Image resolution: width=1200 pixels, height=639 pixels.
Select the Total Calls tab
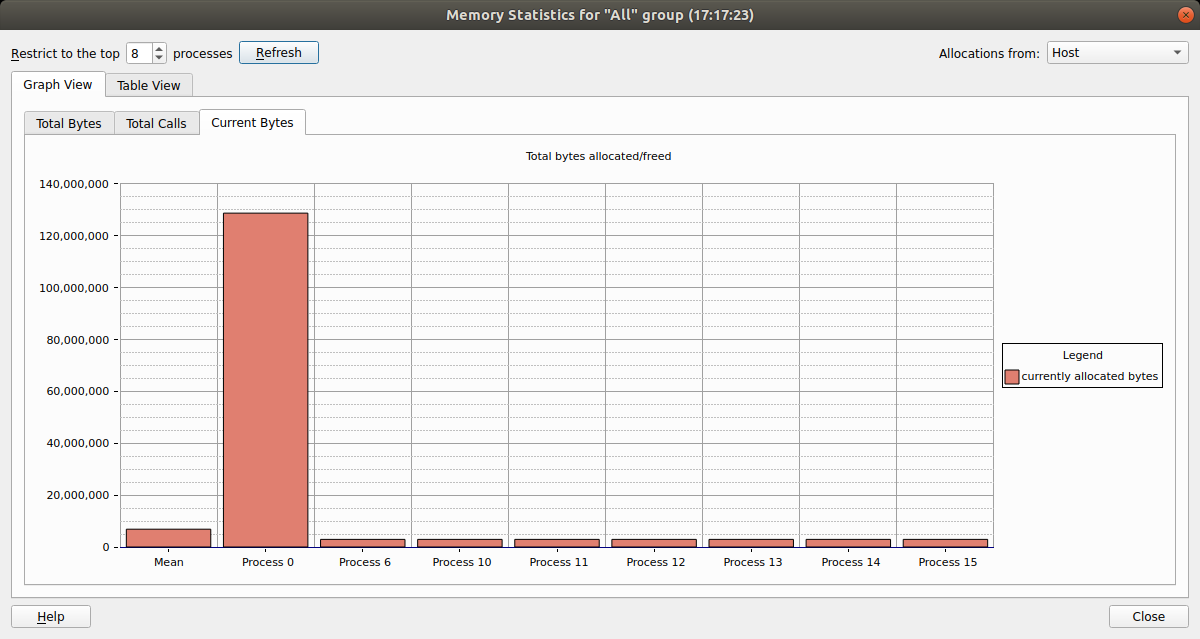156,123
